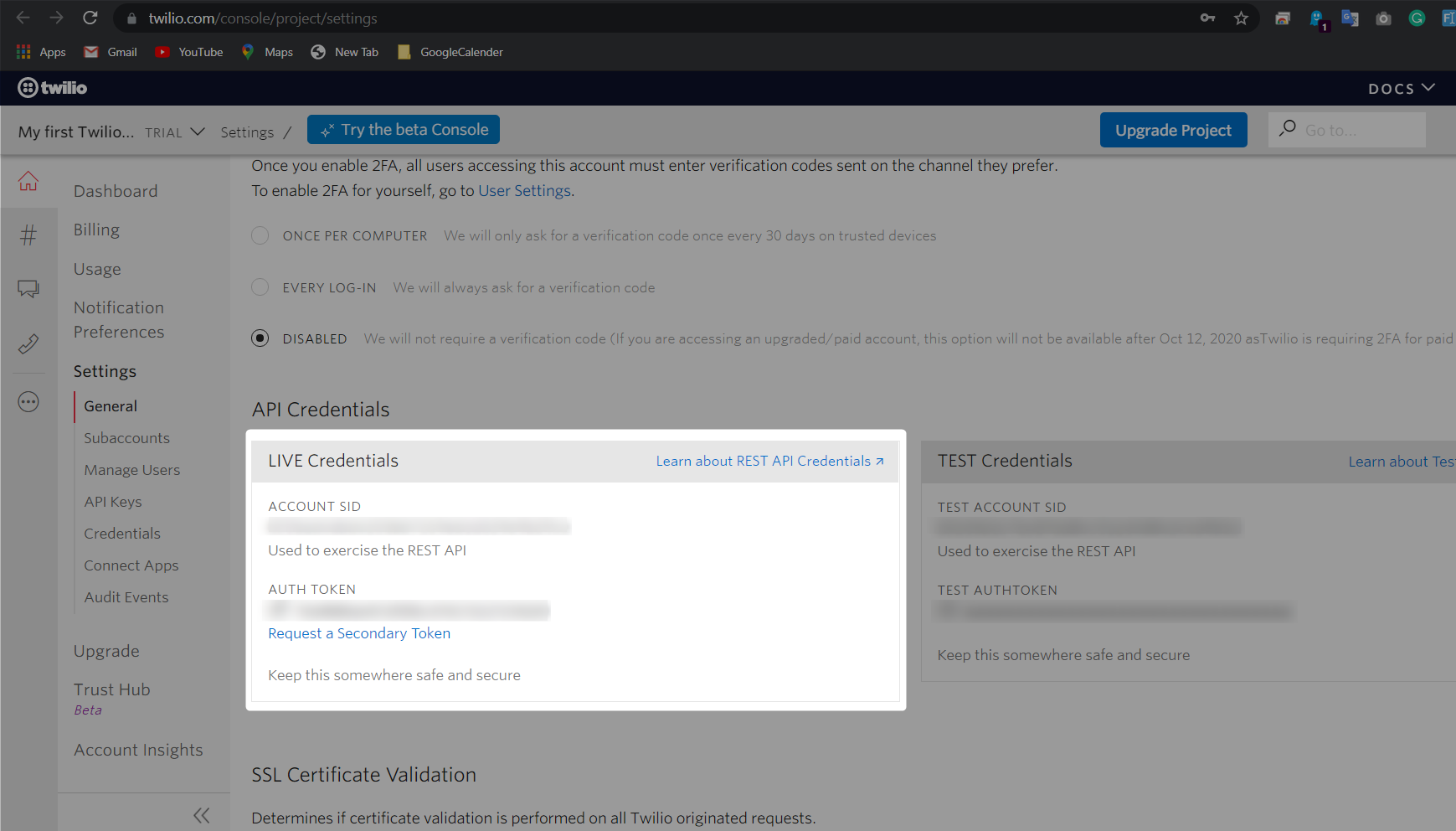Open Phone Numbers hash sidebar icon
This screenshot has height=831, width=1456.
click(28, 235)
